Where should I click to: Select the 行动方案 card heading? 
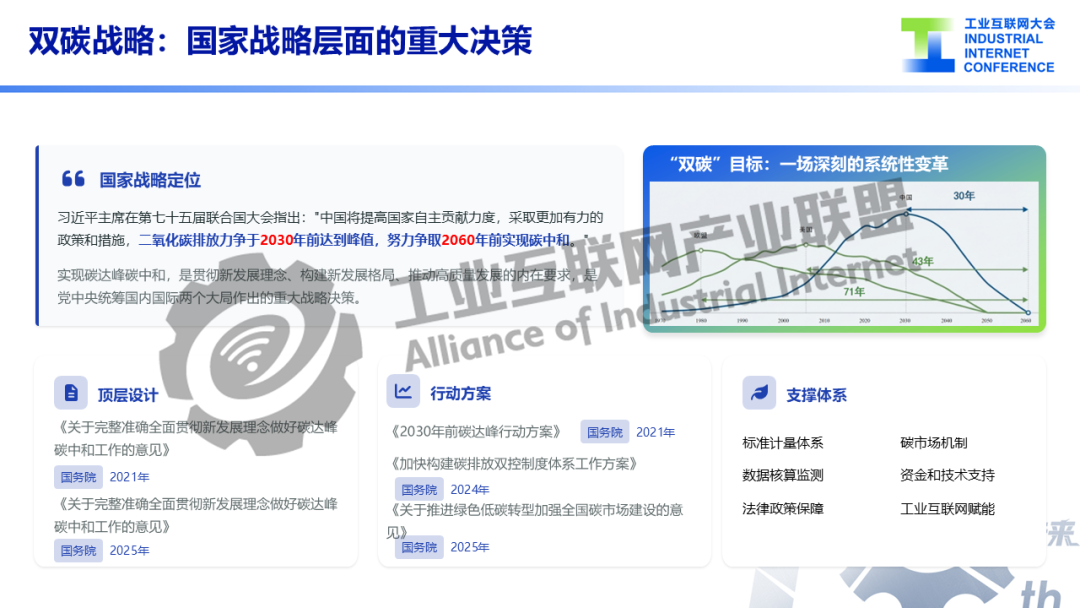click(x=461, y=394)
